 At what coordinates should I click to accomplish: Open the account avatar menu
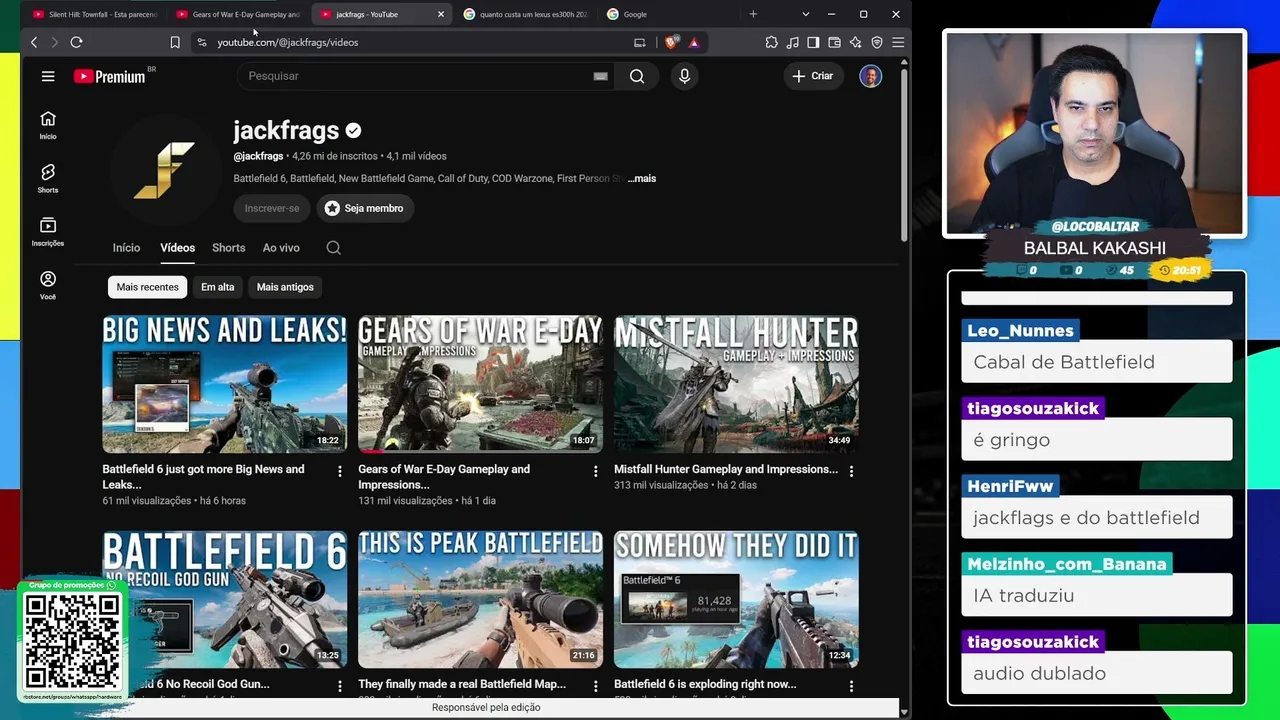(871, 76)
